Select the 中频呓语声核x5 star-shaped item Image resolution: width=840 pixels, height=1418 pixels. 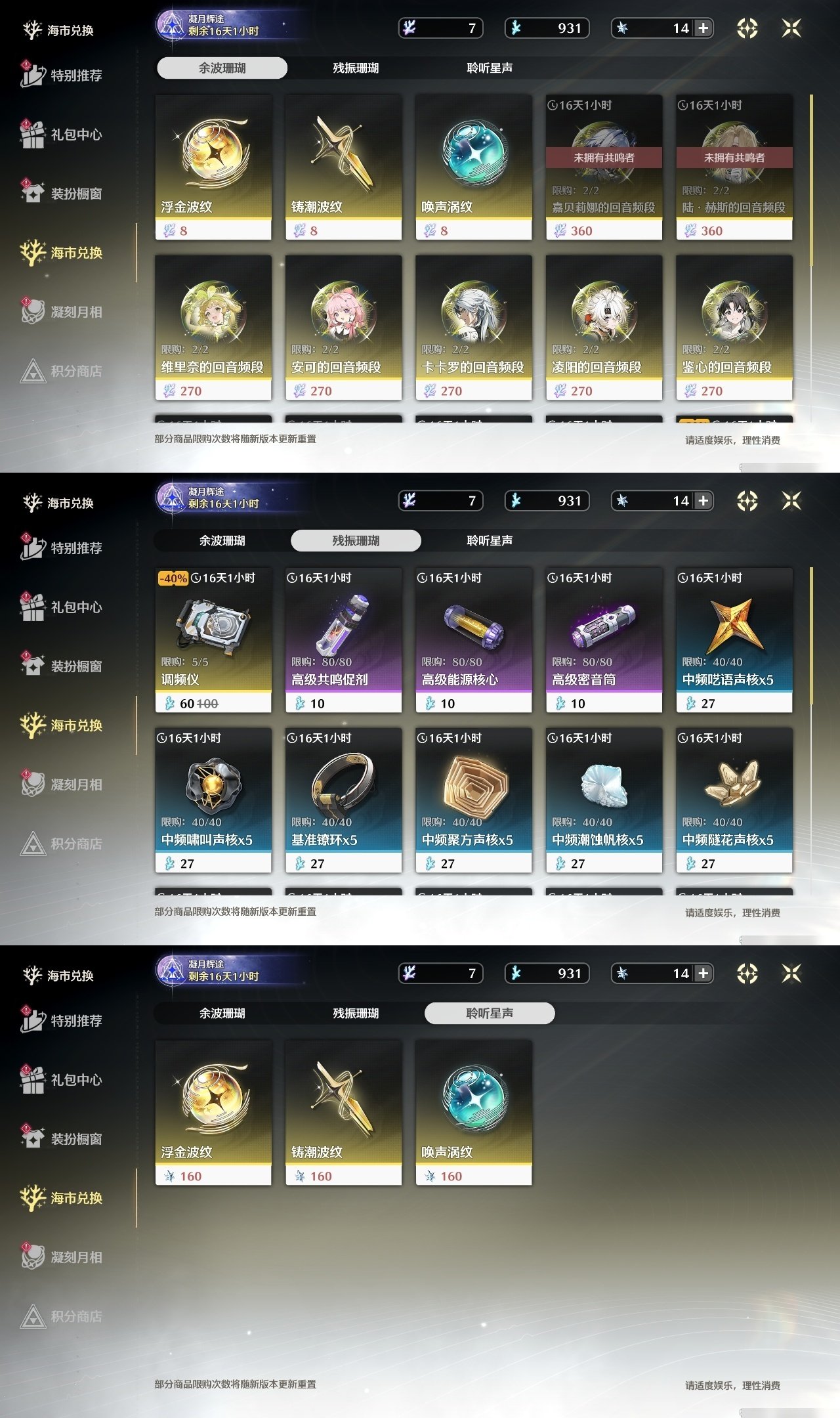click(734, 640)
